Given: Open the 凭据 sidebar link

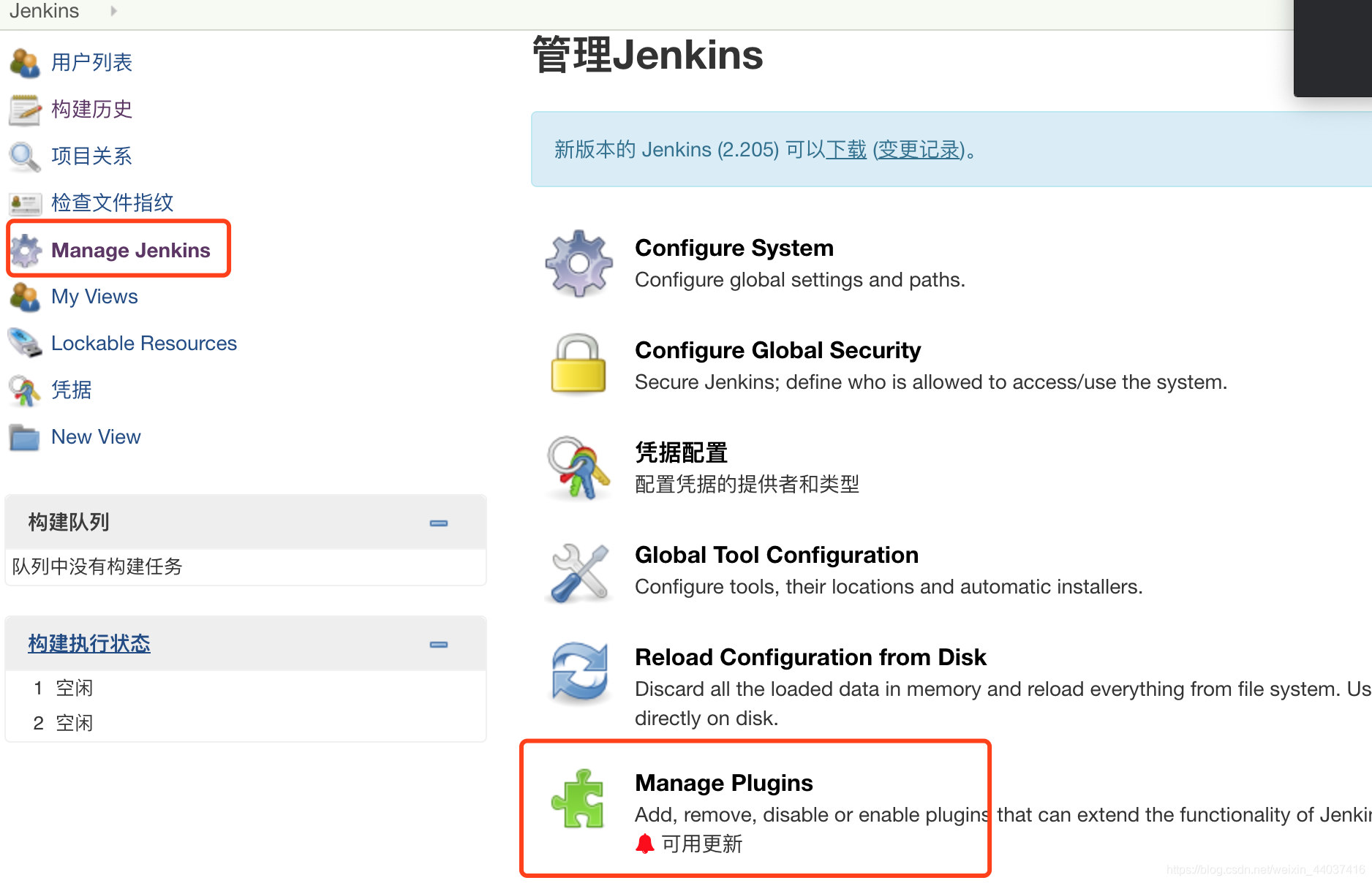Looking at the screenshot, I should click(x=71, y=390).
